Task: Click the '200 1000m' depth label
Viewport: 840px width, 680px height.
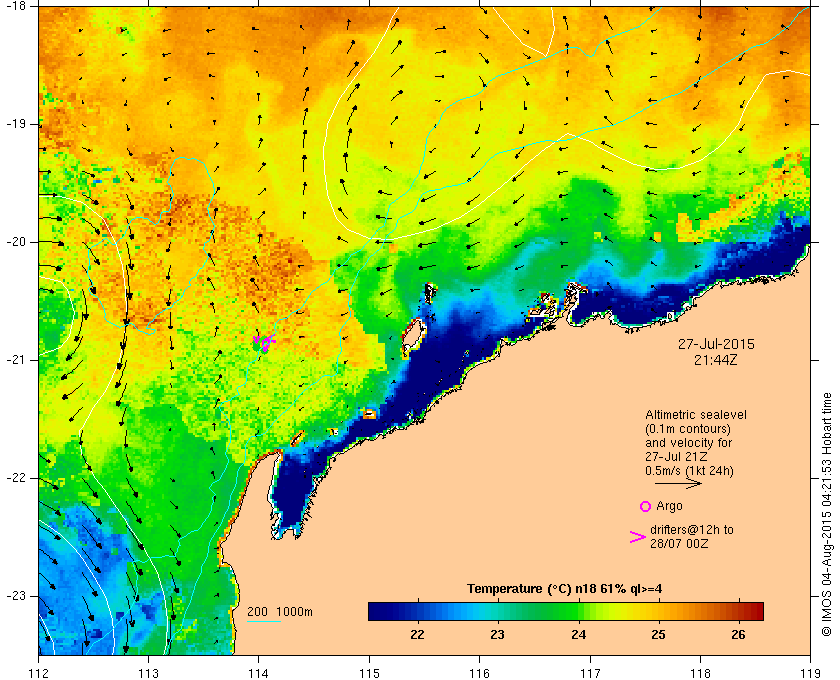Action: 280,612
